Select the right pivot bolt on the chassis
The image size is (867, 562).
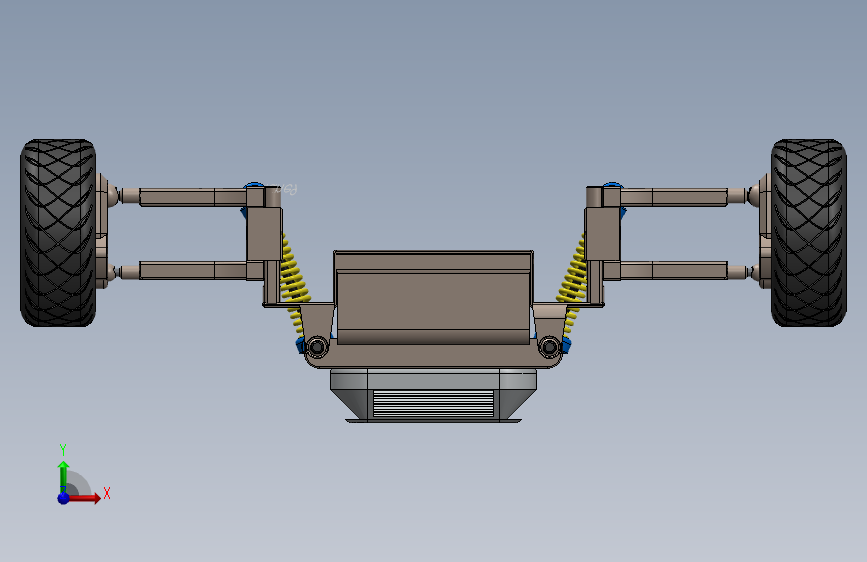[549, 347]
